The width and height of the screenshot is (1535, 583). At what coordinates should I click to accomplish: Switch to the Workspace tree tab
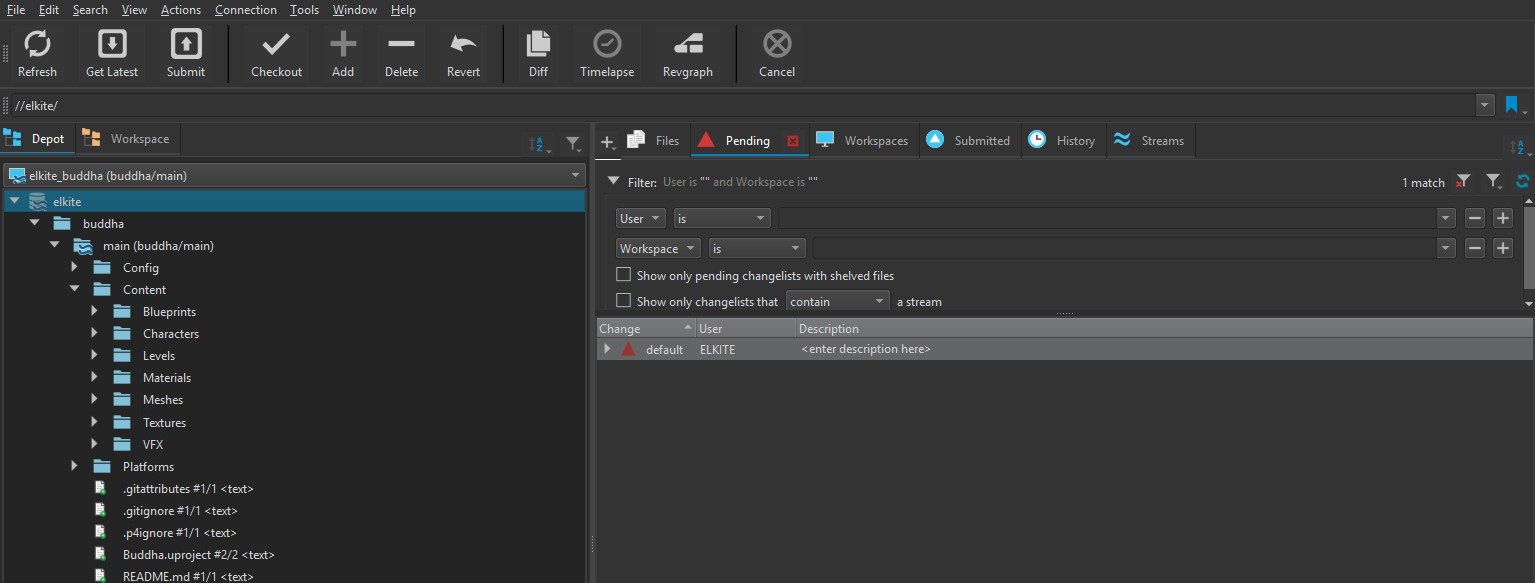pos(127,139)
